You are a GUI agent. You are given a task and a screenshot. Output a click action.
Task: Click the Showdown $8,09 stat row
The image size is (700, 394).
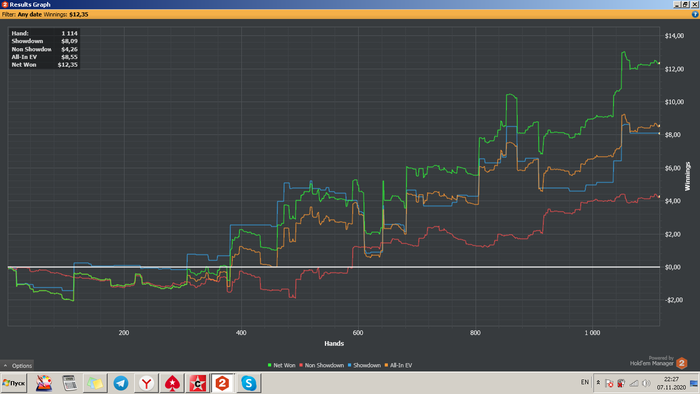(44, 41)
